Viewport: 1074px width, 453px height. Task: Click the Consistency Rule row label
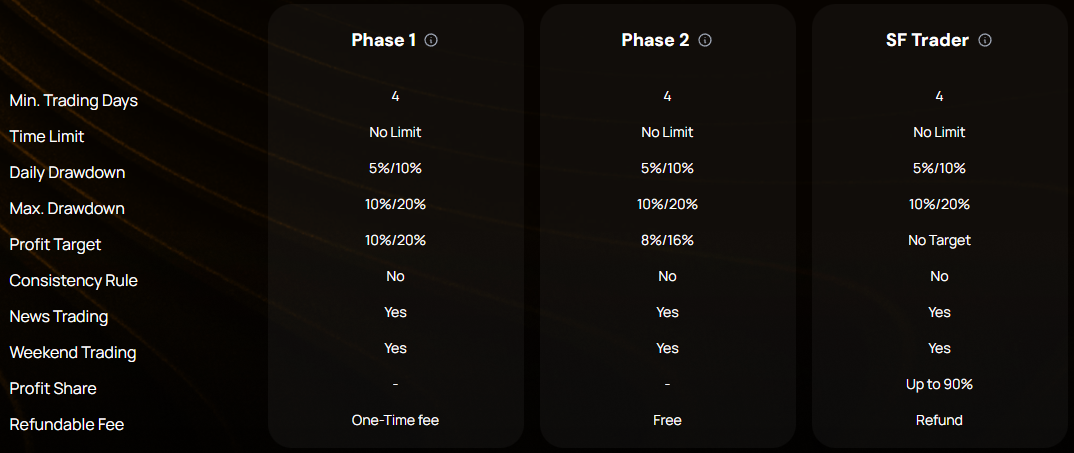[x=73, y=281]
